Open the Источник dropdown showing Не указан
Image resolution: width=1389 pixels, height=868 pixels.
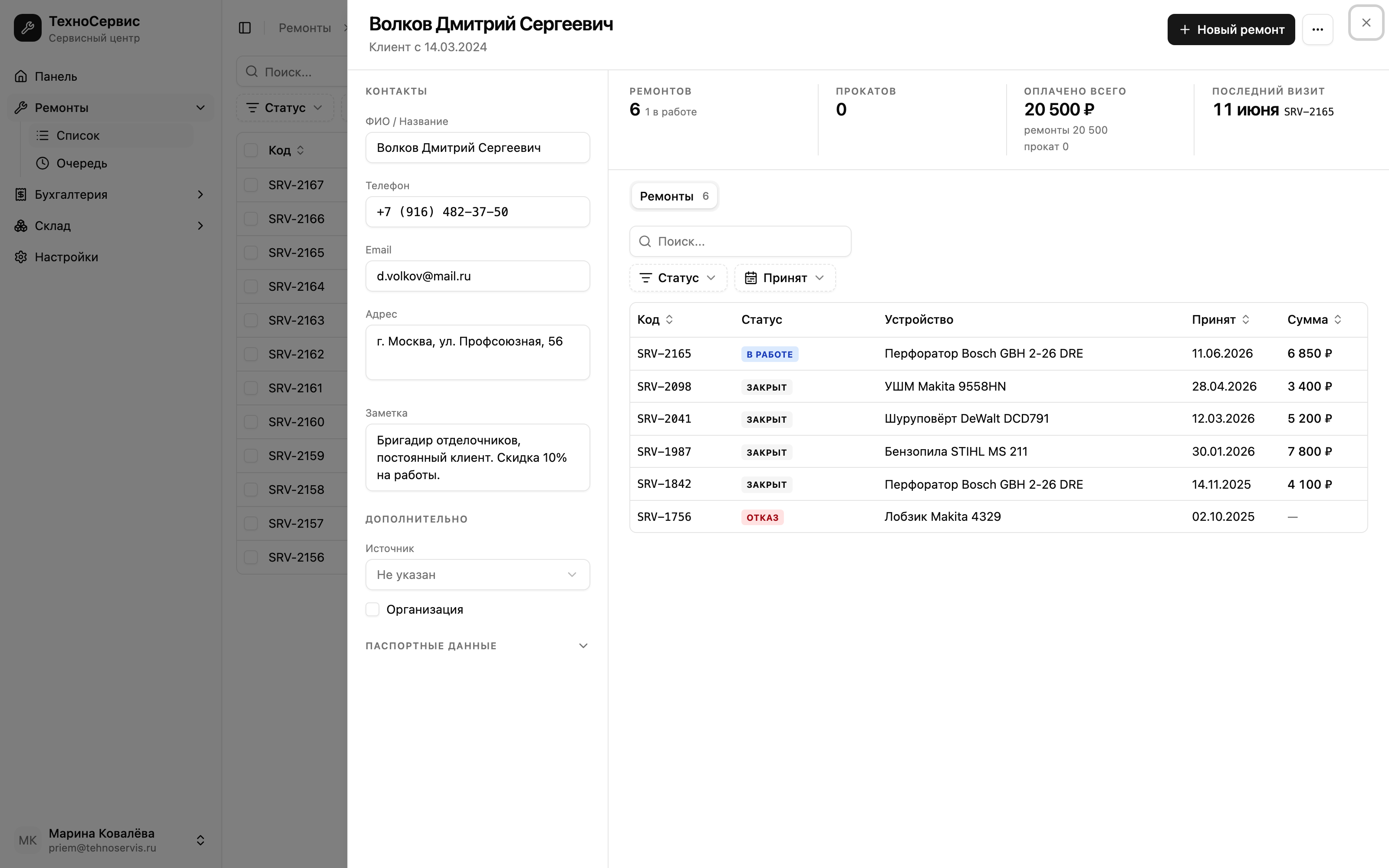477,575
